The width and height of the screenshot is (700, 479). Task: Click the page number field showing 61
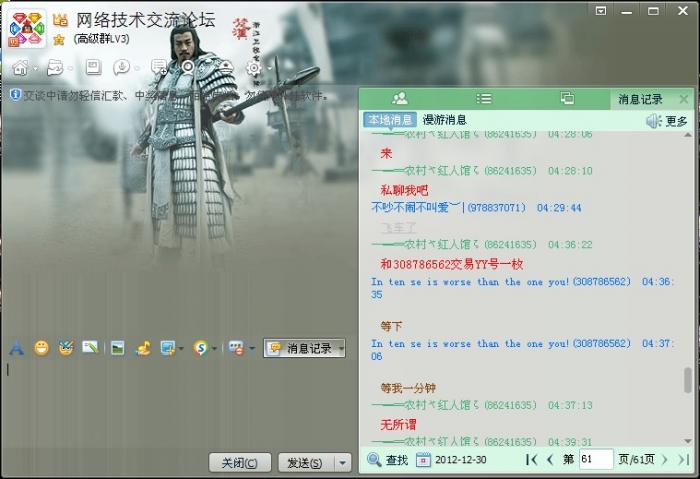(x=596, y=459)
